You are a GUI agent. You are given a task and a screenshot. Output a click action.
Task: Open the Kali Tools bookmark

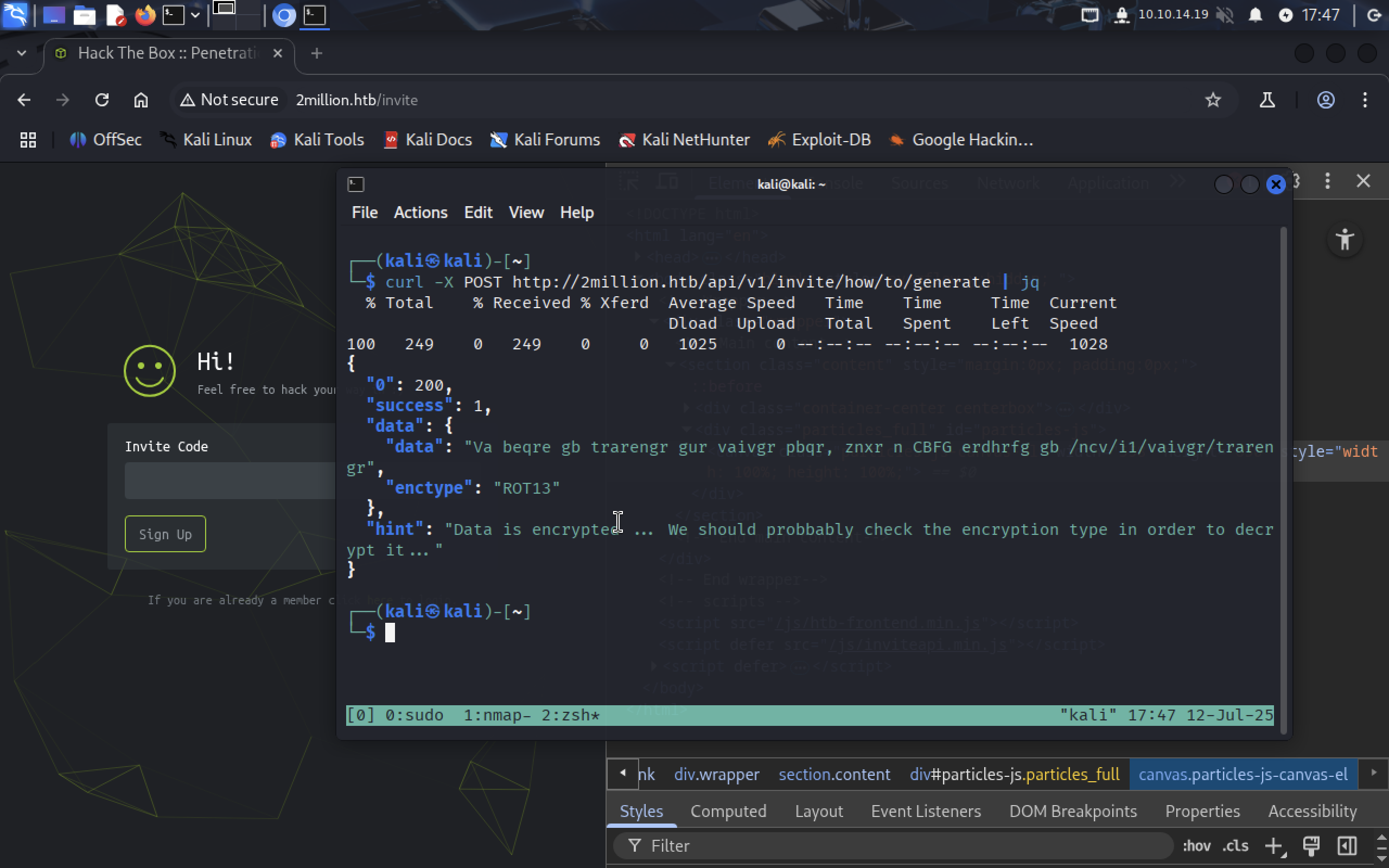pos(317,140)
